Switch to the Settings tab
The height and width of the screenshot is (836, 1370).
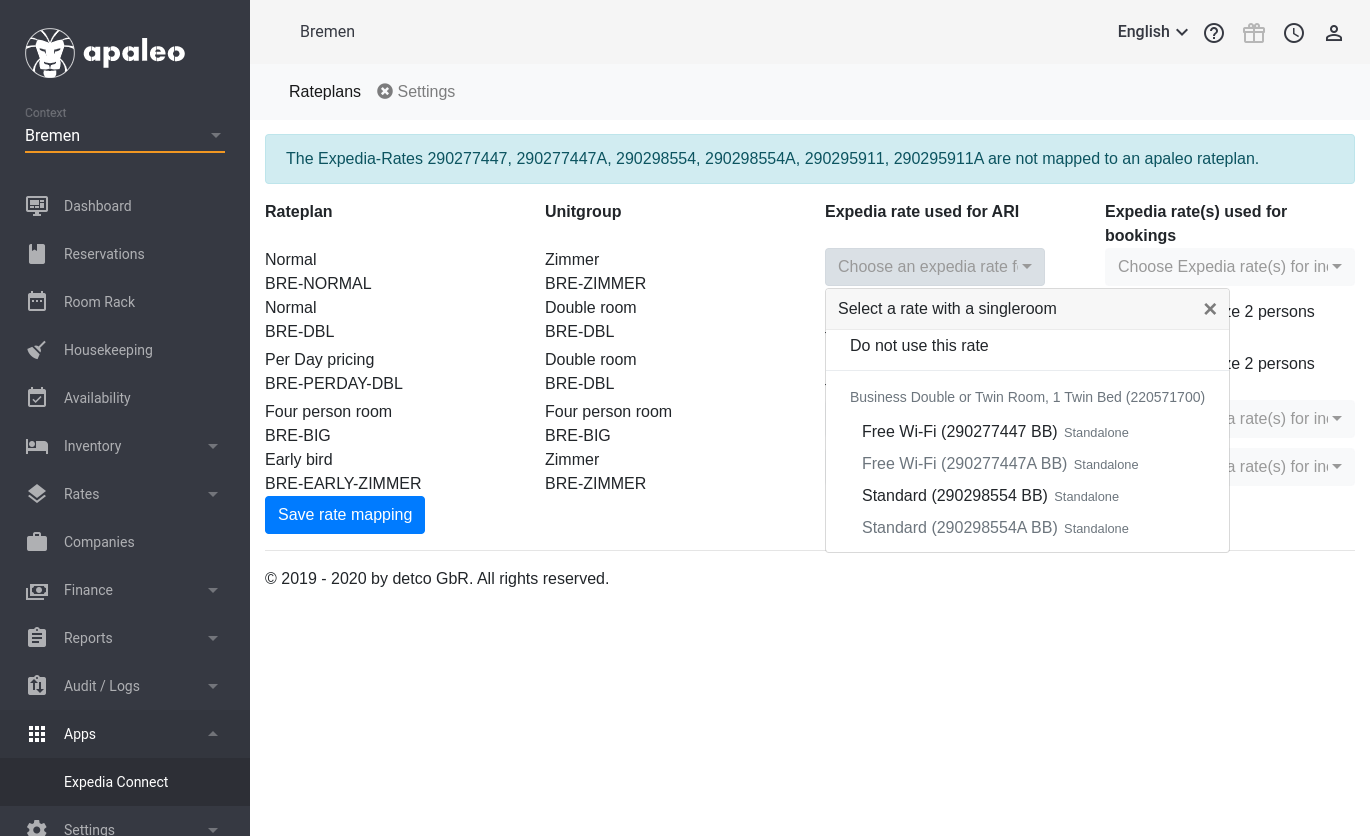click(x=416, y=92)
